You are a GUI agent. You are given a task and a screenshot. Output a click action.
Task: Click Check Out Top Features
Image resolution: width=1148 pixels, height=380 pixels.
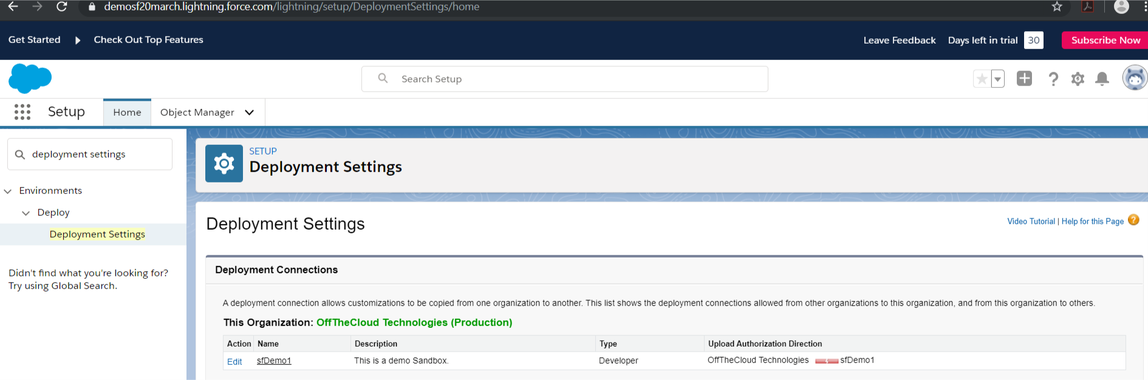click(149, 40)
